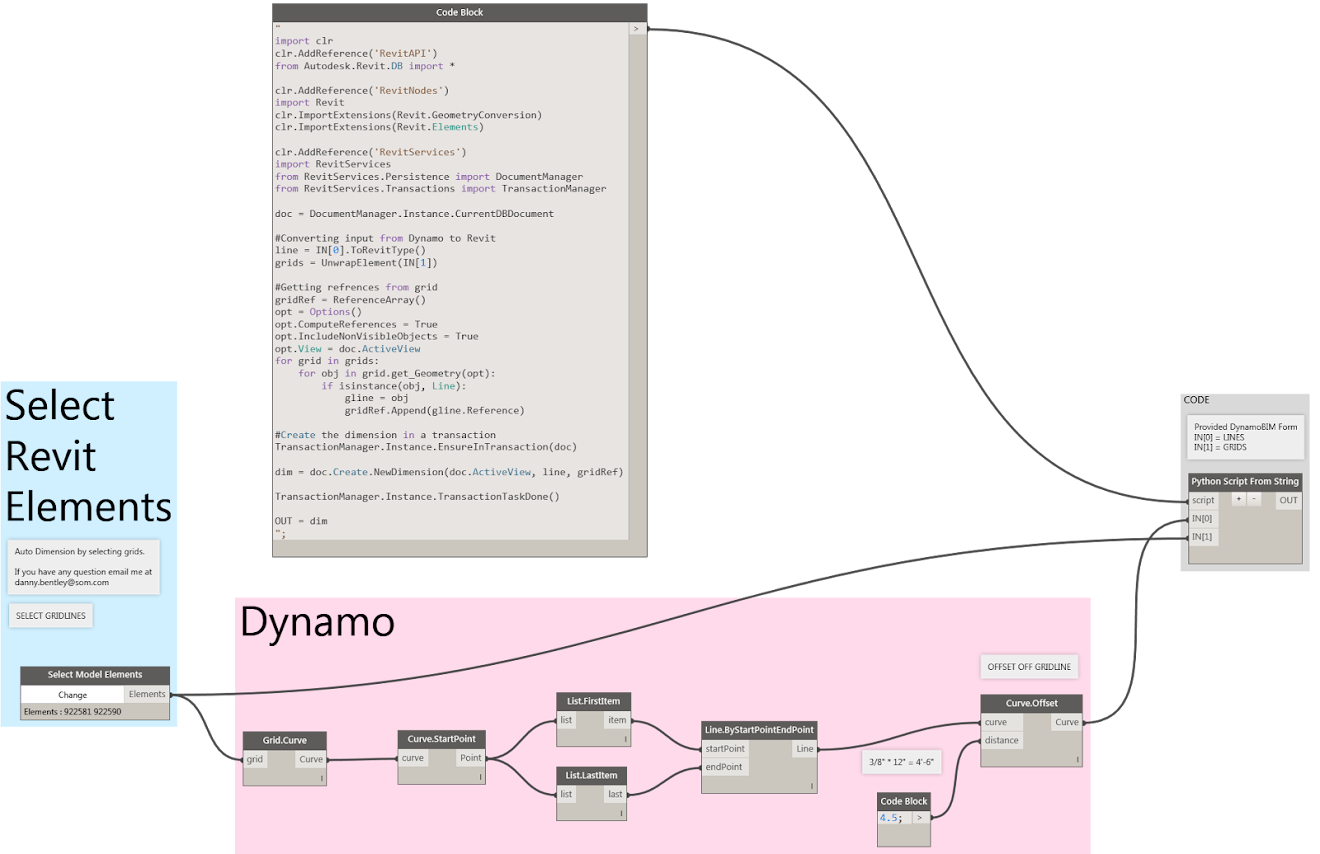Image resolution: width=1320 pixels, height=854 pixels.
Task: Click the Curve output port on Grid.Curve
Action: (x=311, y=760)
